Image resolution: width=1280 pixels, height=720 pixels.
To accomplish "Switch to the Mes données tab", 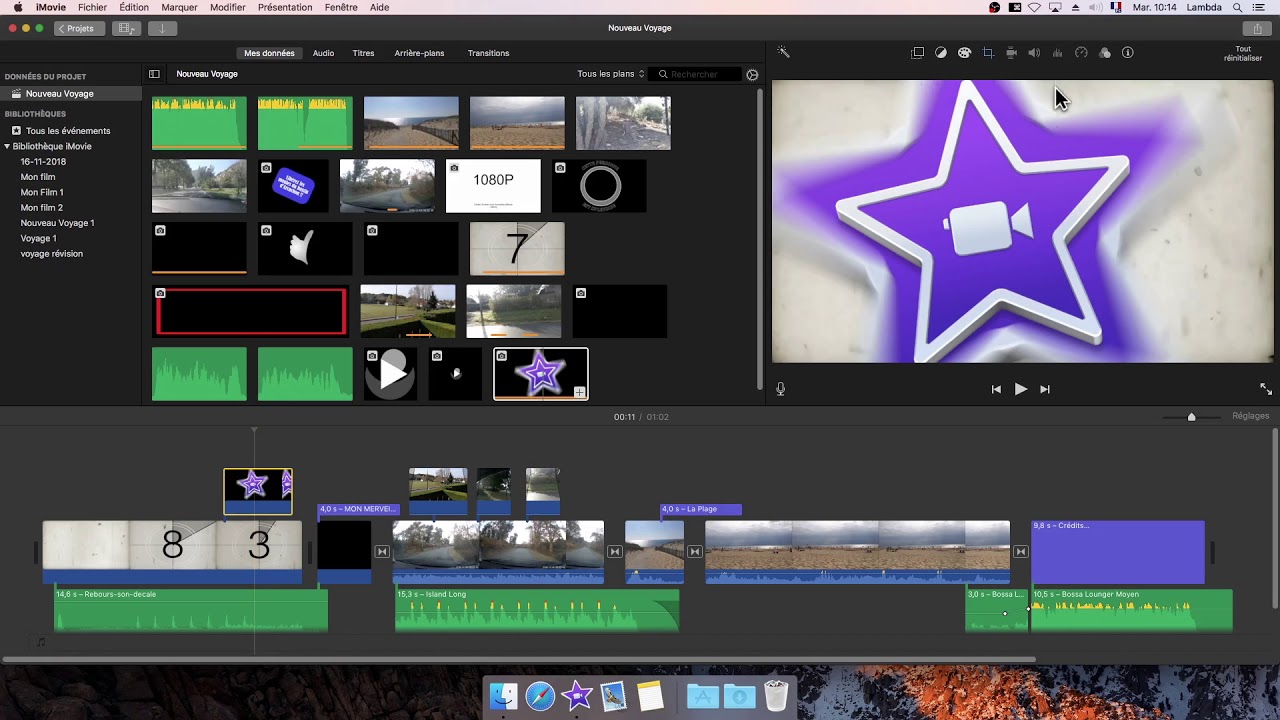I will coord(269,53).
